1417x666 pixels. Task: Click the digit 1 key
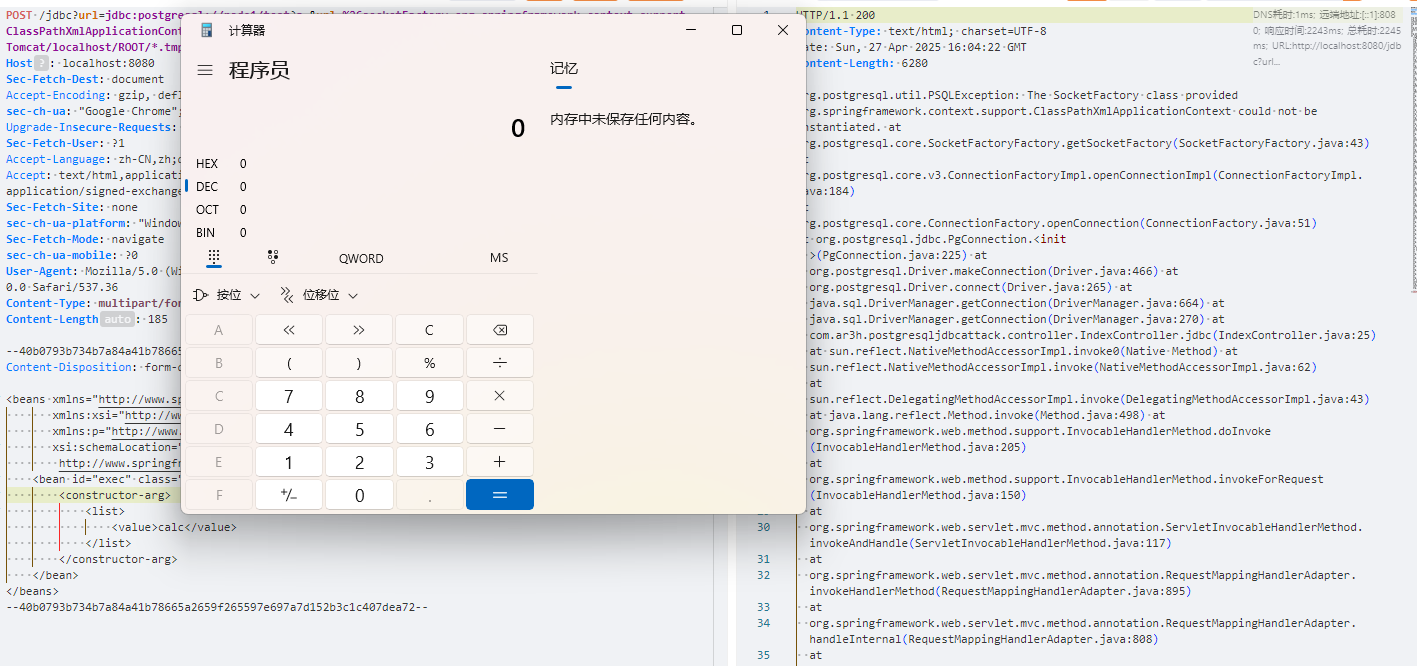tap(289, 462)
